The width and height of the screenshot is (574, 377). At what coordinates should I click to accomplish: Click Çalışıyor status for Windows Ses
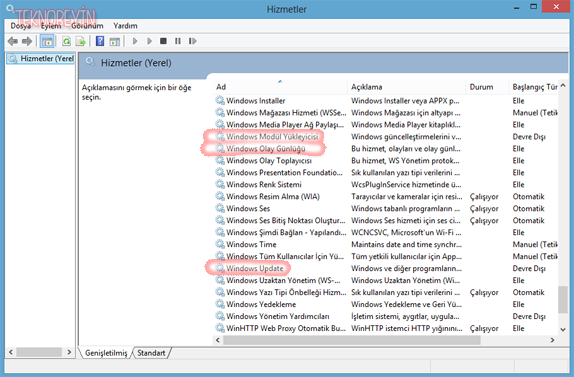tap(484, 208)
